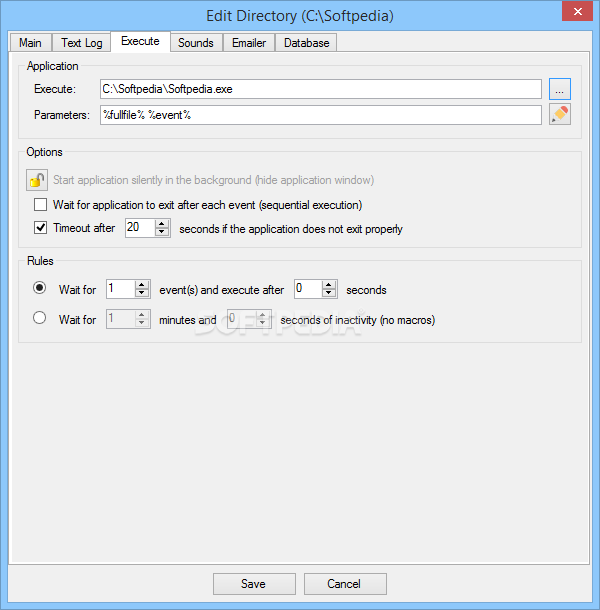Screen dimensions: 600x610
Task: Click the 'seconds of inactivity (no macros)' text
Action: [x=358, y=320]
